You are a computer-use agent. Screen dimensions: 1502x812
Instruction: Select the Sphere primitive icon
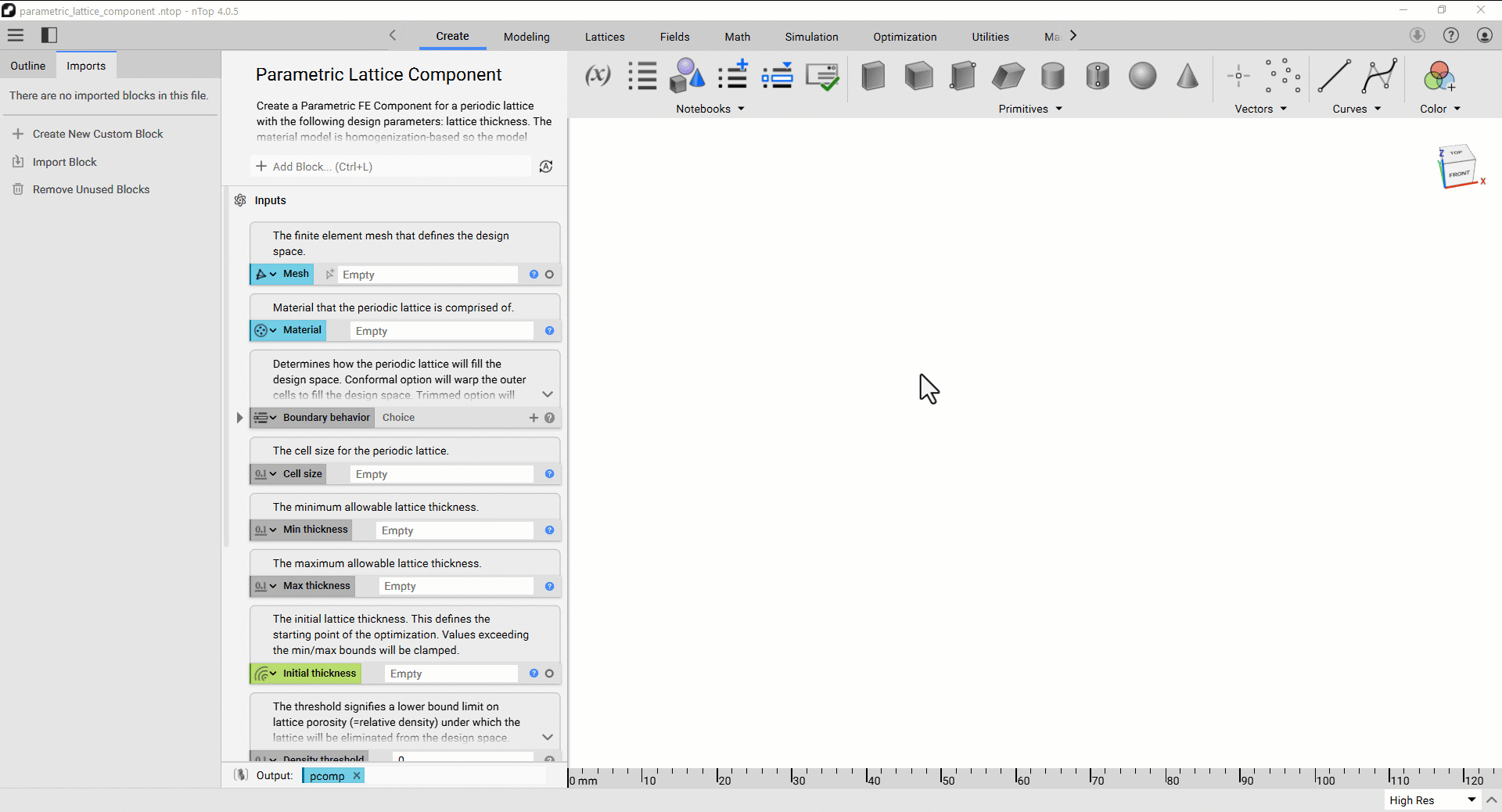pos(1142,76)
